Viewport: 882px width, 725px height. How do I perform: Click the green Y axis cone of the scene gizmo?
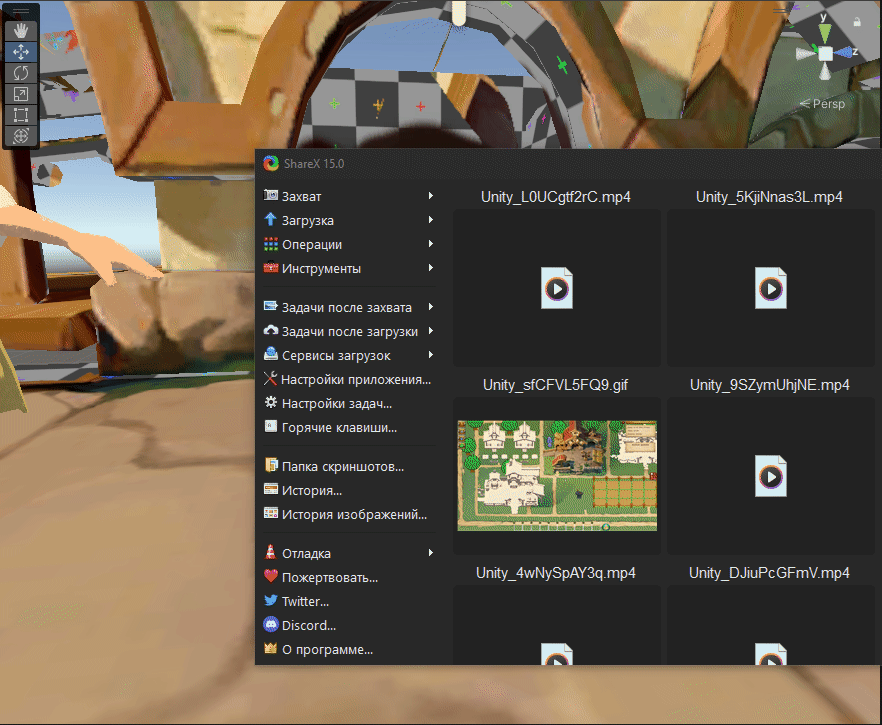tap(825, 33)
